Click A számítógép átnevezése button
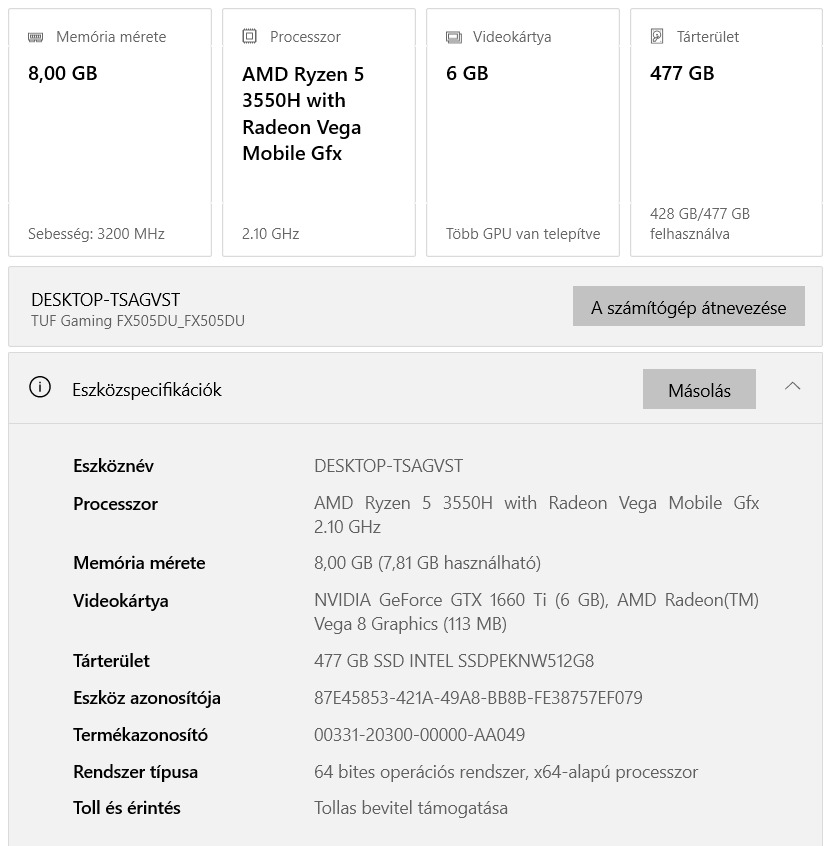 688,307
